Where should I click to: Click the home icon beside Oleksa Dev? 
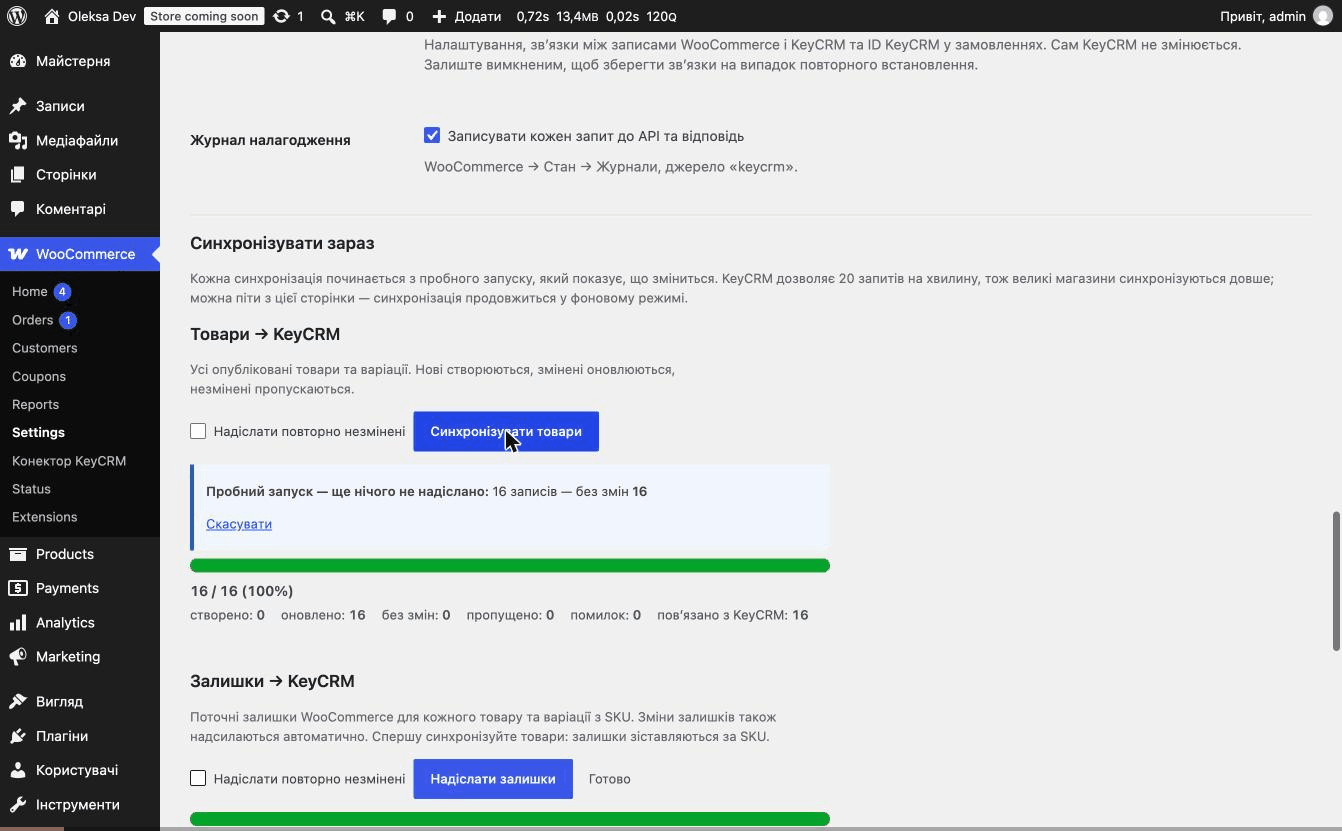pyautogui.click(x=52, y=16)
